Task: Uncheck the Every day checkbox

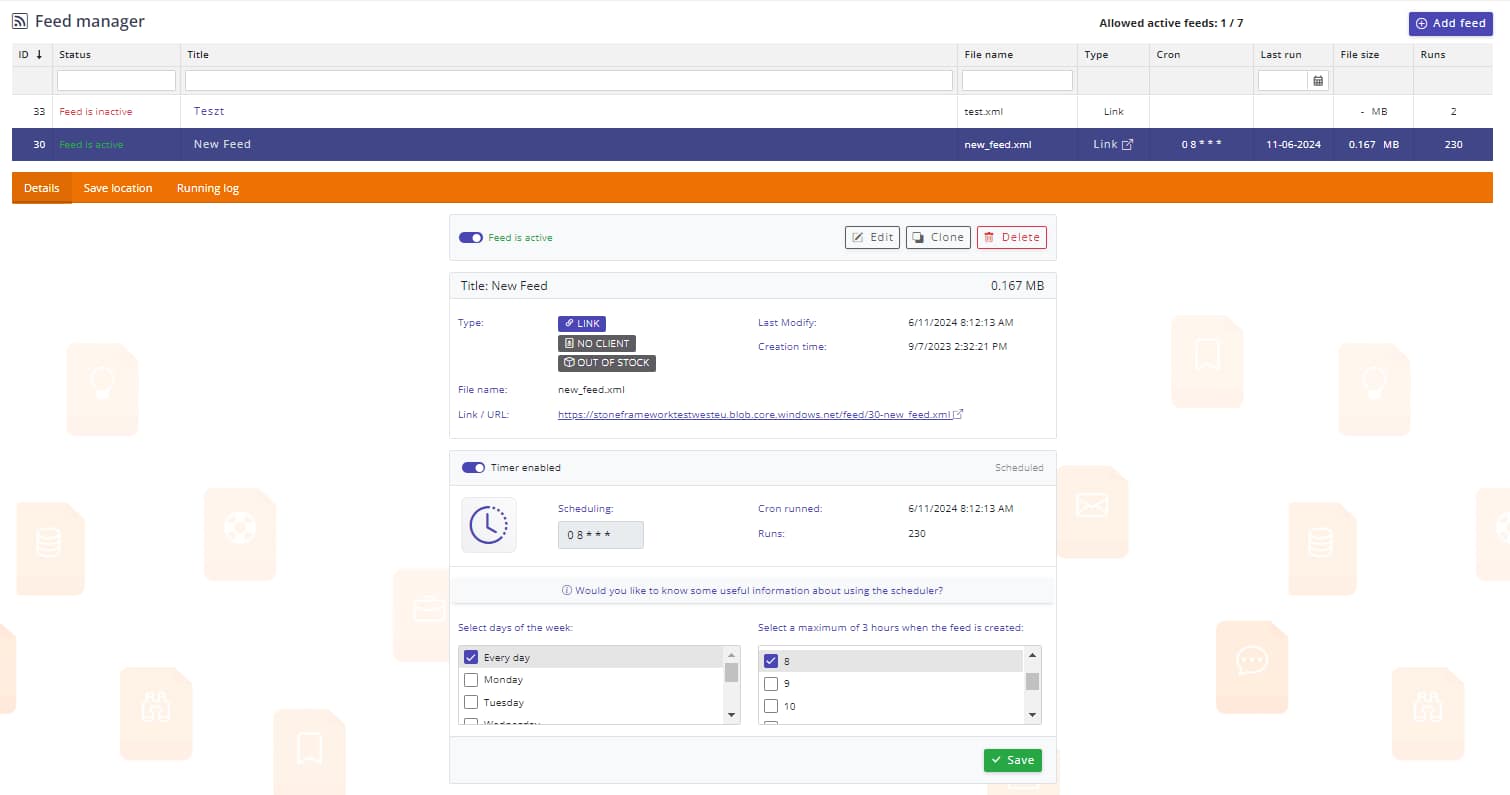Action: (471, 658)
